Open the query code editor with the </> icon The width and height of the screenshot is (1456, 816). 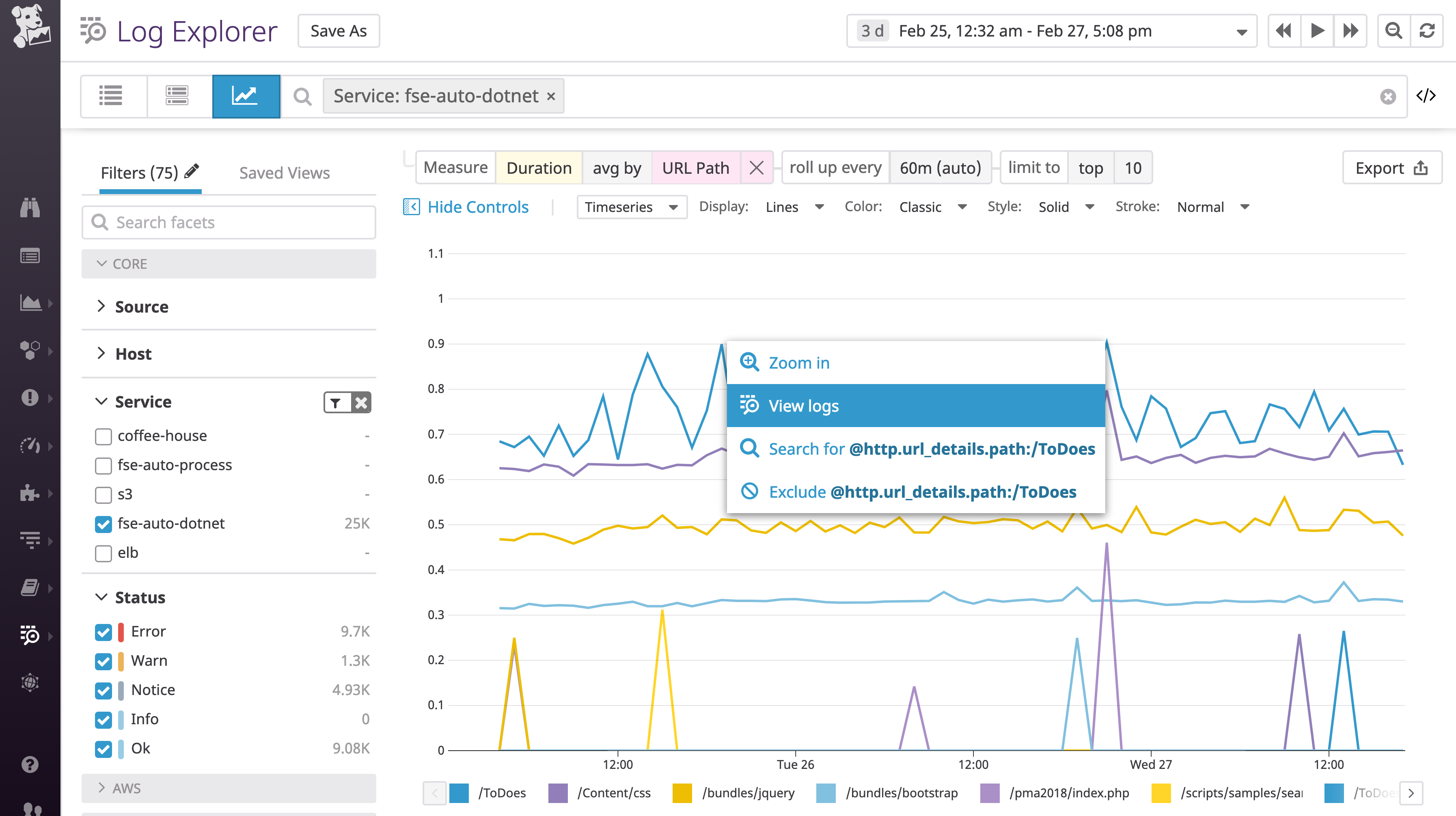(1427, 95)
